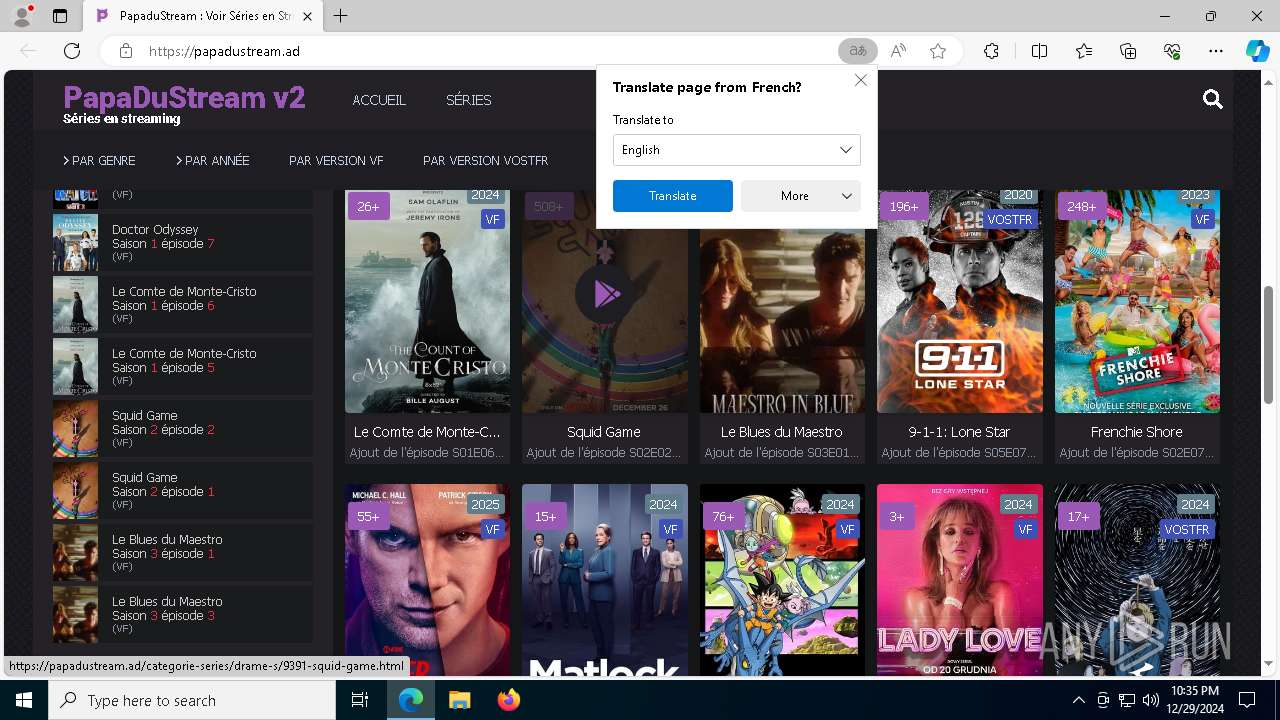The image size is (1280, 720).
Task: Click the Squid Game title under poster
Action: pos(604,432)
